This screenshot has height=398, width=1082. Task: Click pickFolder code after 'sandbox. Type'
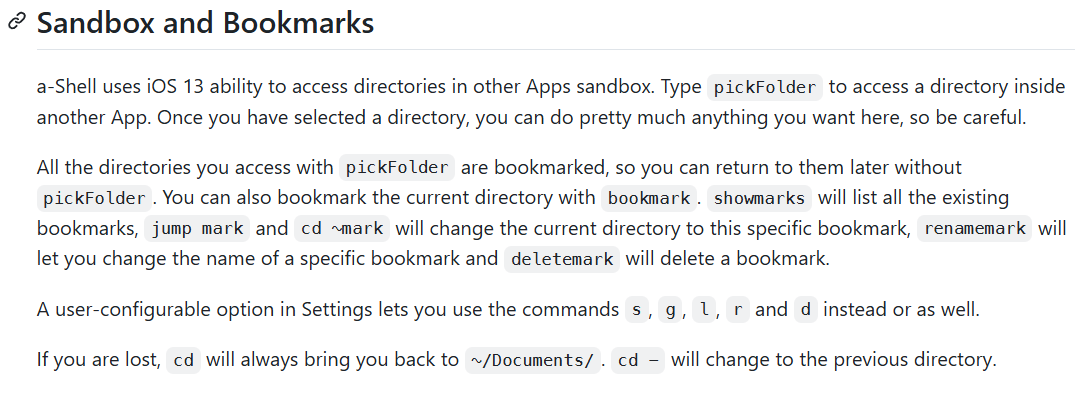pyautogui.click(x=765, y=88)
